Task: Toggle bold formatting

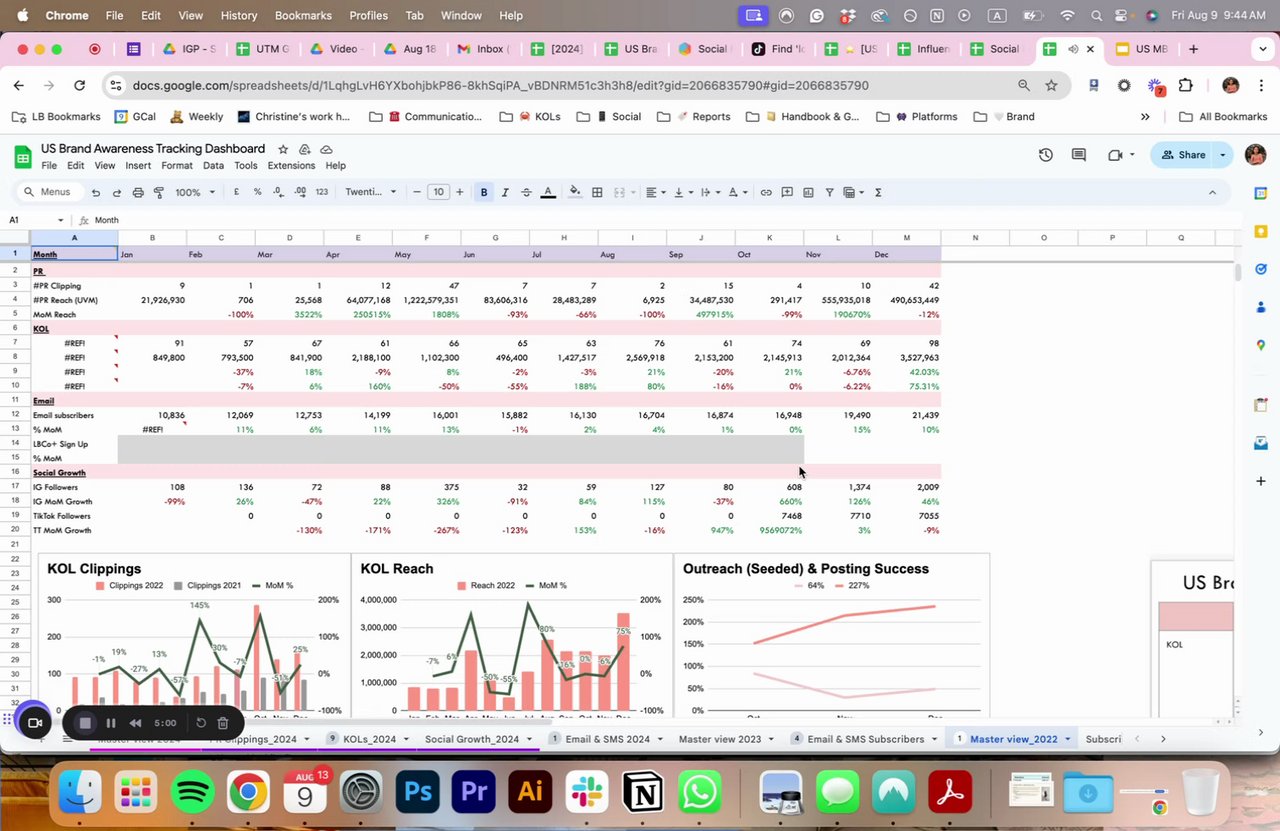Action: click(484, 192)
